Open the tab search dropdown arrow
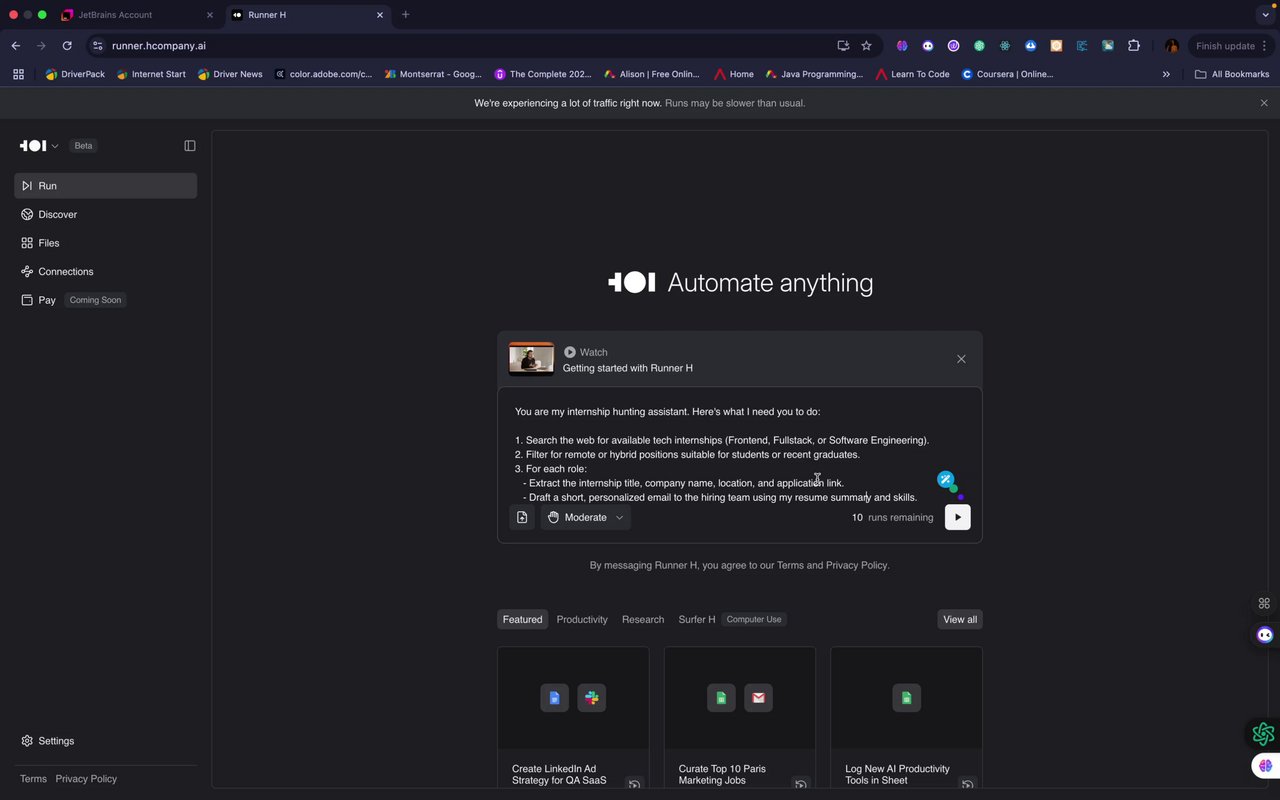The width and height of the screenshot is (1280, 800). tap(1265, 15)
